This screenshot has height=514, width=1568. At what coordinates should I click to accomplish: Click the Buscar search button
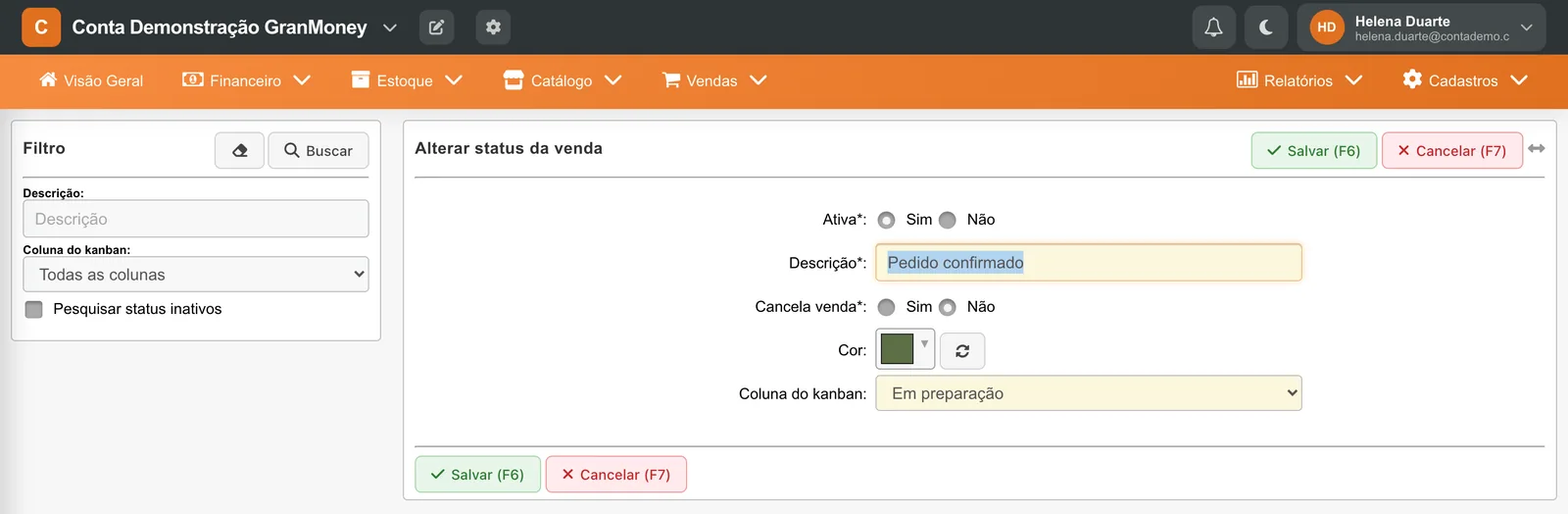[318, 150]
